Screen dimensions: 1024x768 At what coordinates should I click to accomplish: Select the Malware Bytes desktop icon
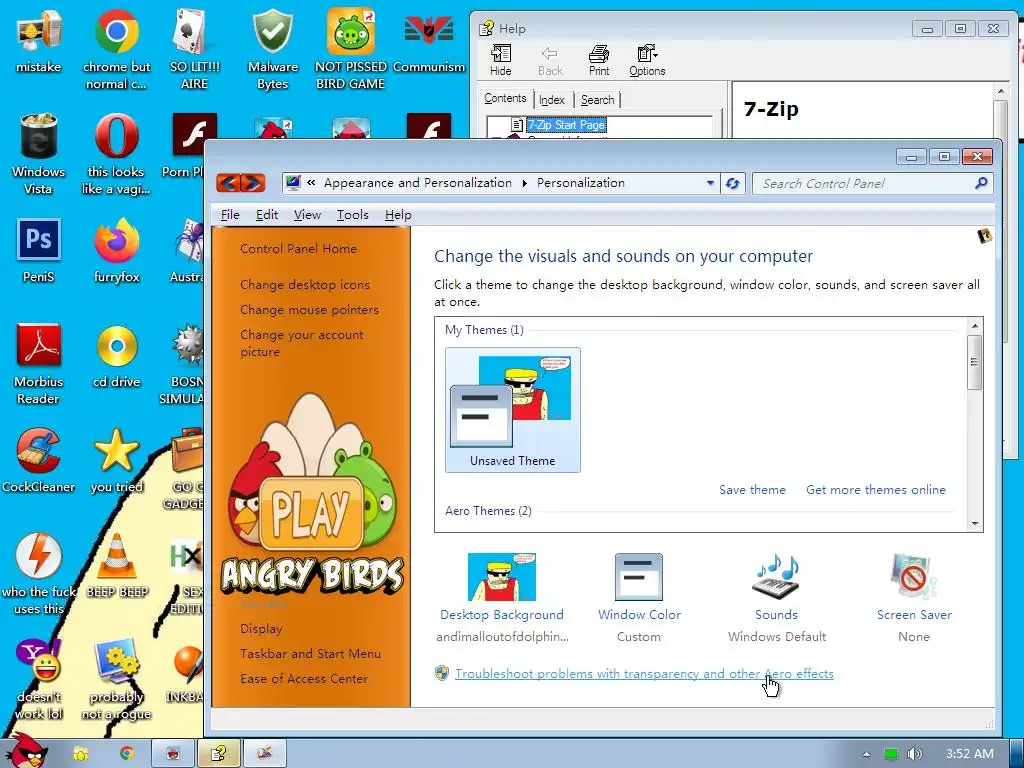(x=273, y=48)
